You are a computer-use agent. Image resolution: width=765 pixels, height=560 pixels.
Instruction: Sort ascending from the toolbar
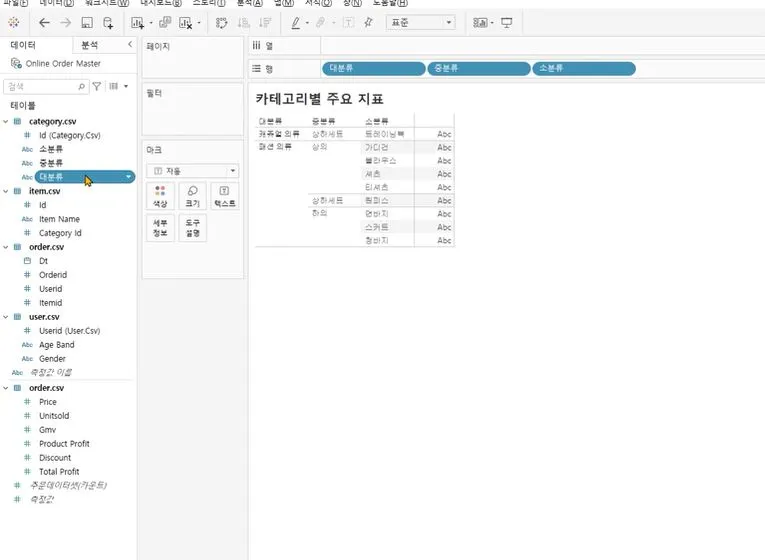pyautogui.click(x=243, y=22)
